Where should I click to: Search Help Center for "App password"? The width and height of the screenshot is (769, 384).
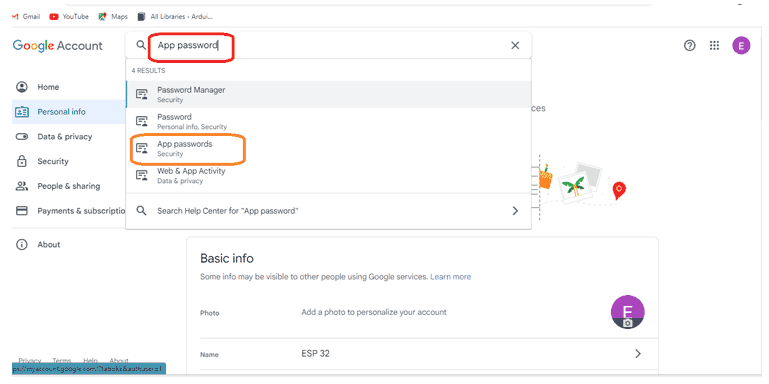click(x=329, y=211)
